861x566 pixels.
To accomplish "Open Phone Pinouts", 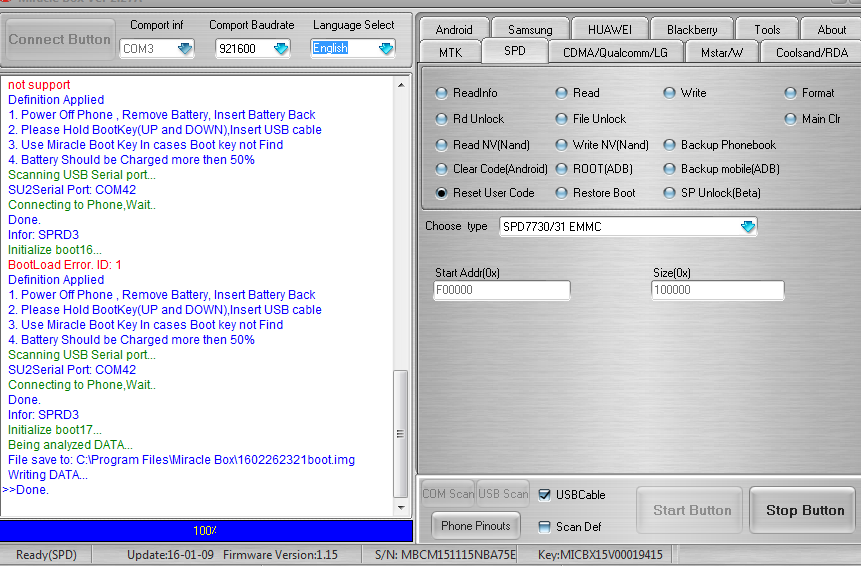I will [476, 526].
